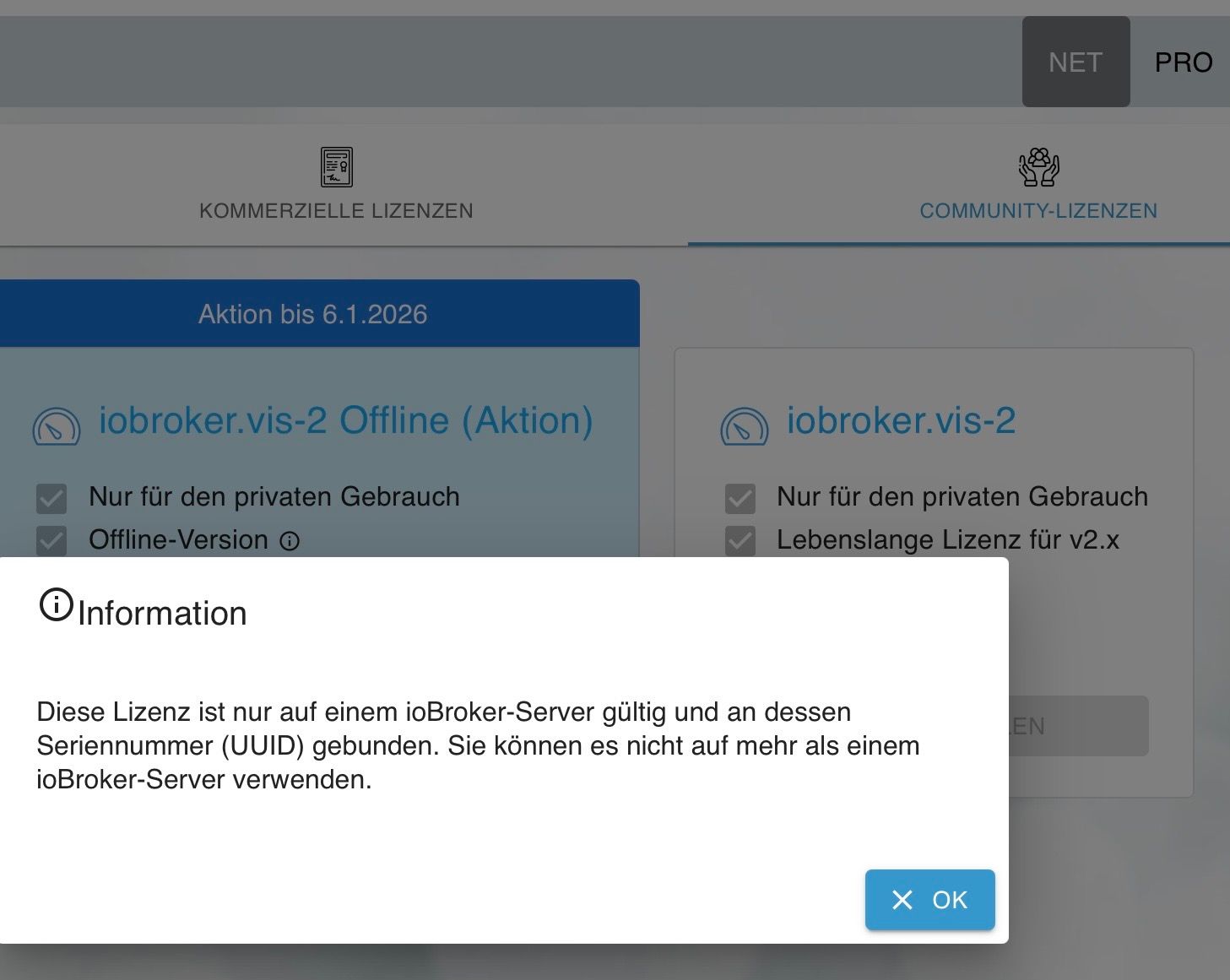
Task: Open the plain iobroker.vis-2 license title
Action: click(x=901, y=420)
